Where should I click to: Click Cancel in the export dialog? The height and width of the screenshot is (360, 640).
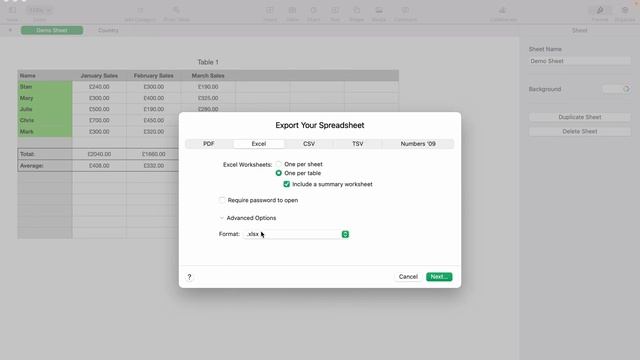click(x=408, y=277)
